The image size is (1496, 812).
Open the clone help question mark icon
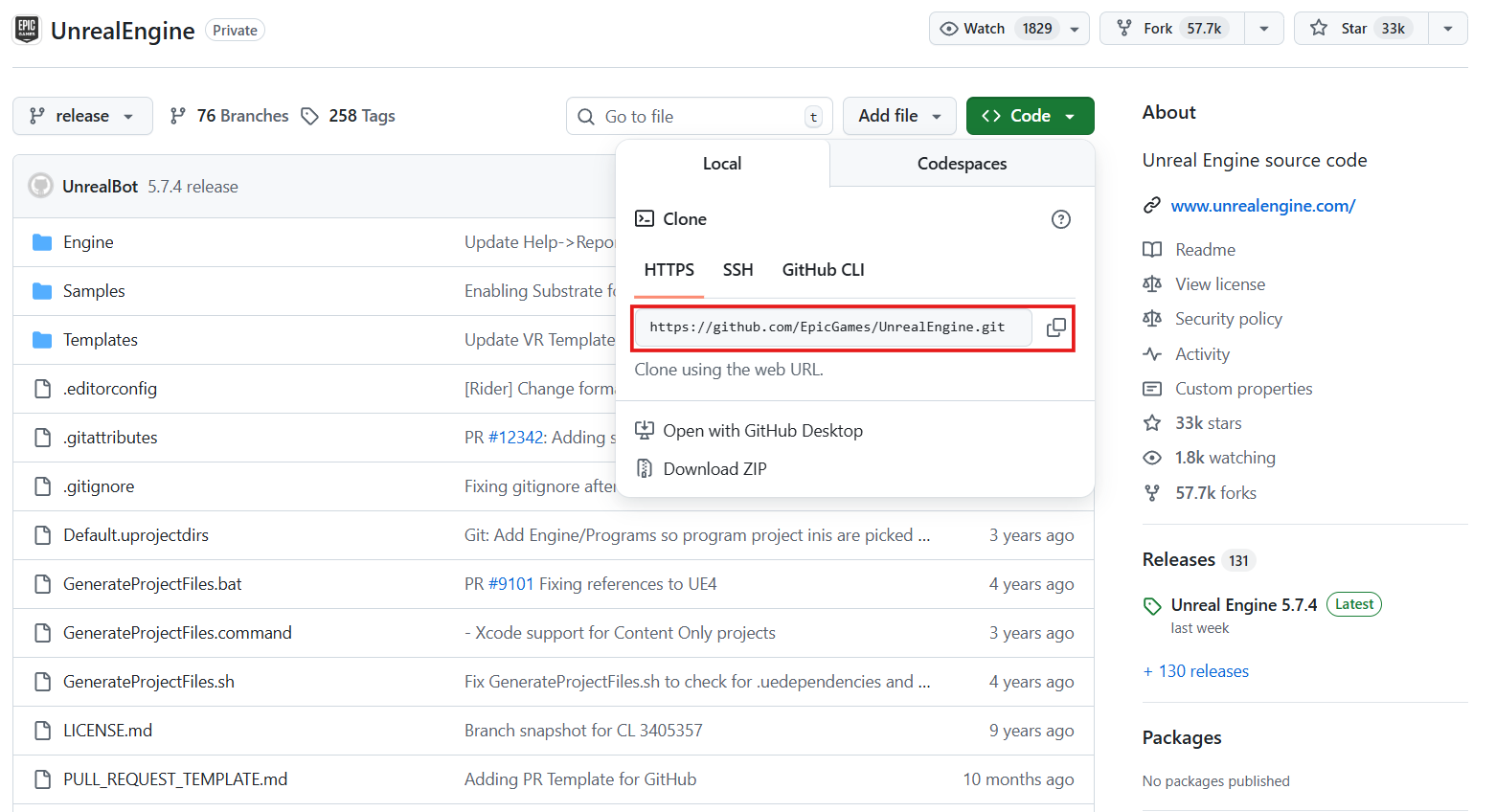pyautogui.click(x=1060, y=219)
